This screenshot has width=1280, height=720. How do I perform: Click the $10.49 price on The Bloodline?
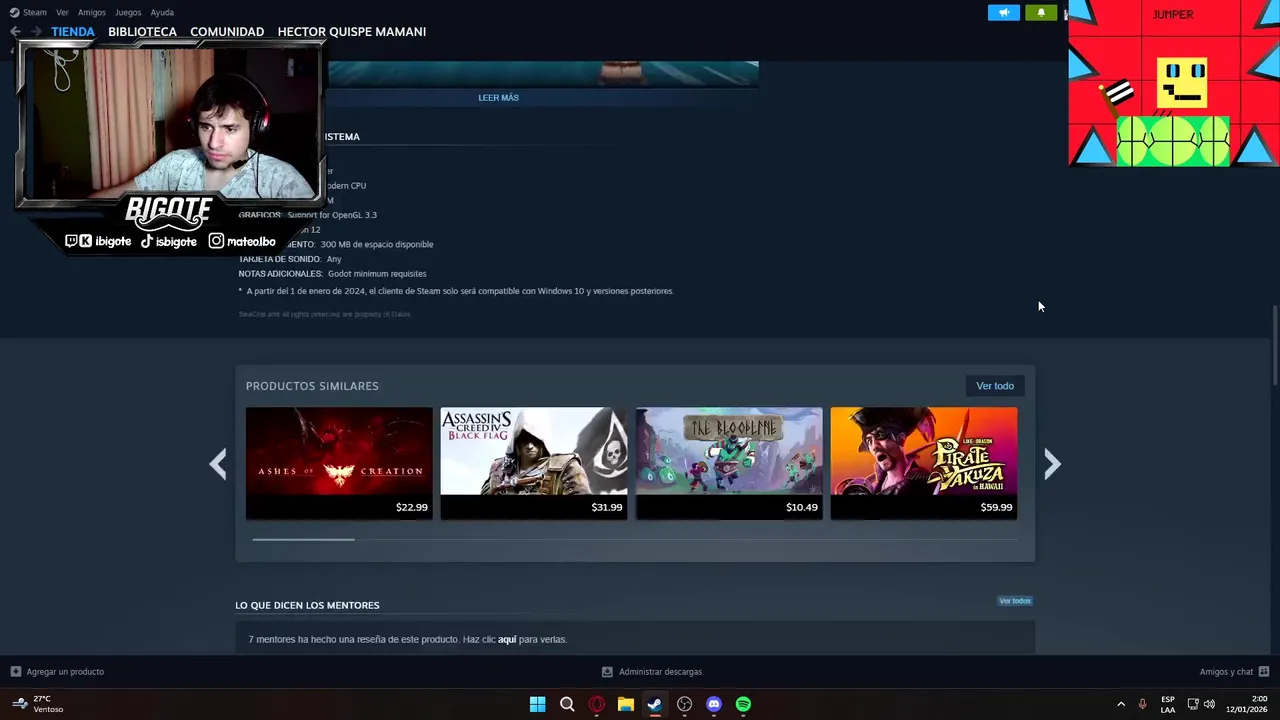[x=801, y=507]
